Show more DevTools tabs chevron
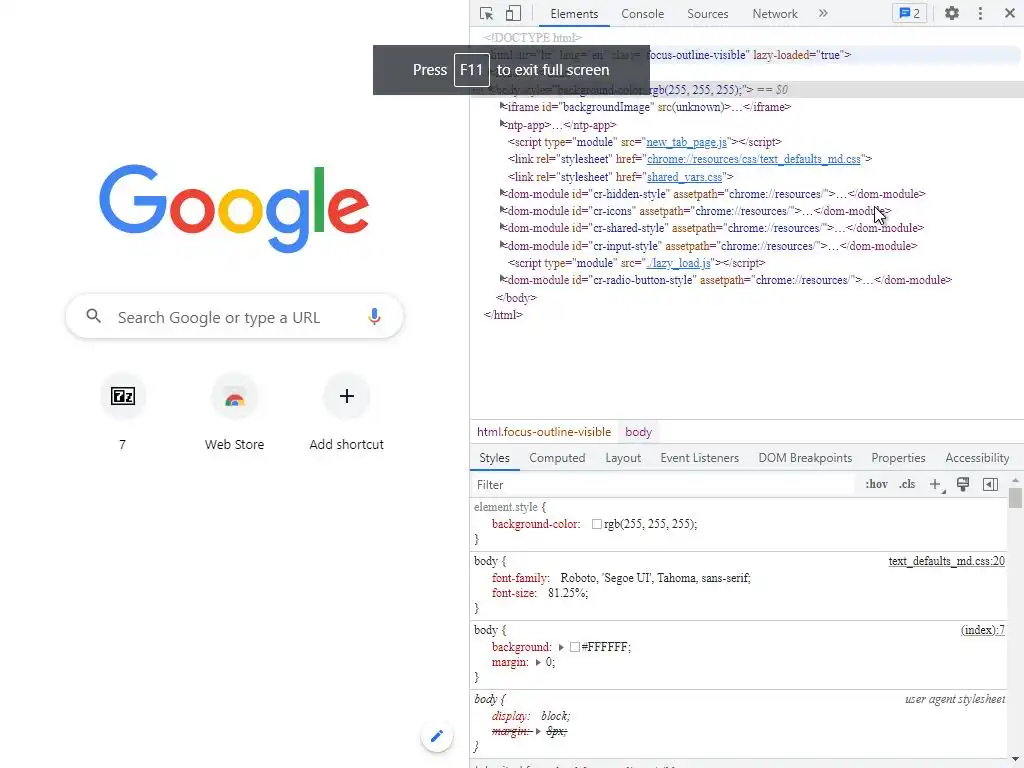Image resolution: width=1024 pixels, height=768 pixels. tap(823, 13)
